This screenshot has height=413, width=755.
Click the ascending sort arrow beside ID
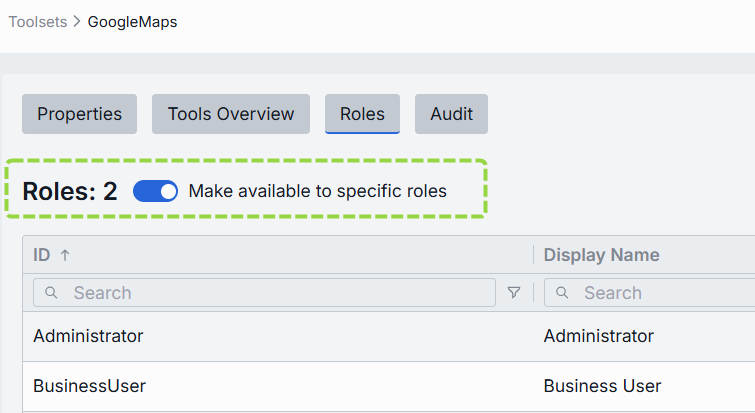click(x=65, y=255)
